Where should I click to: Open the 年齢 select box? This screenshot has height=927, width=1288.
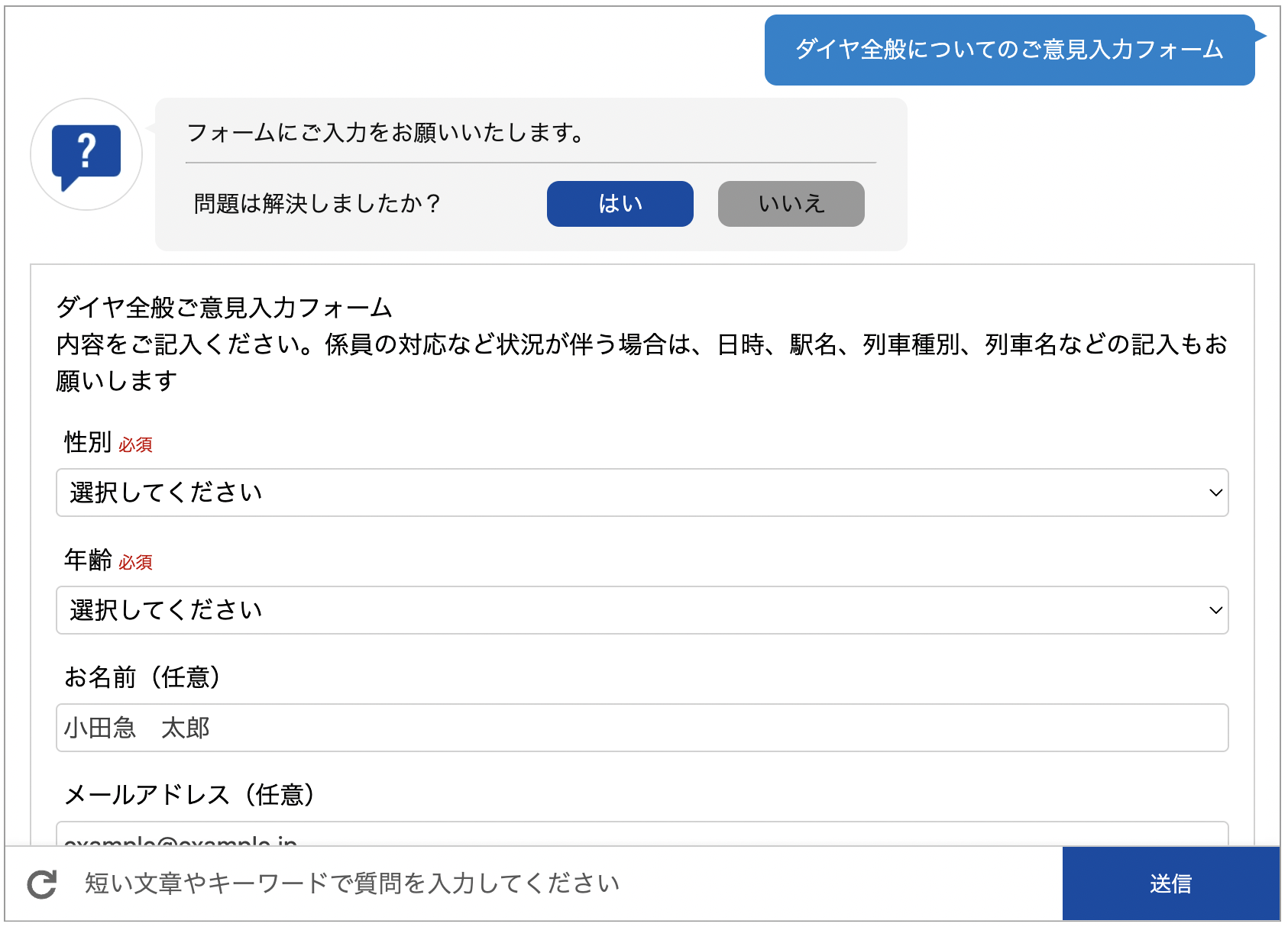click(x=642, y=611)
